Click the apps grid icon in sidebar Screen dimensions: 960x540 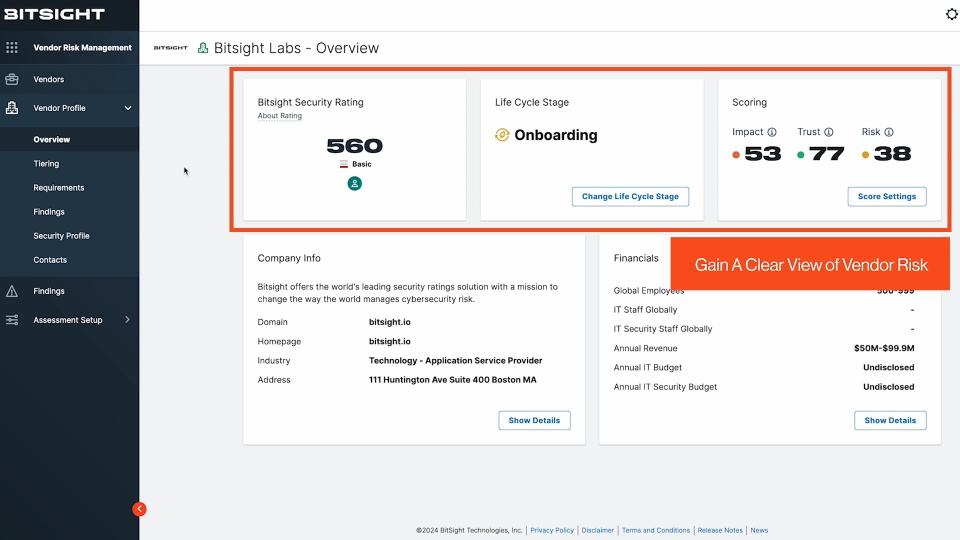point(12,47)
